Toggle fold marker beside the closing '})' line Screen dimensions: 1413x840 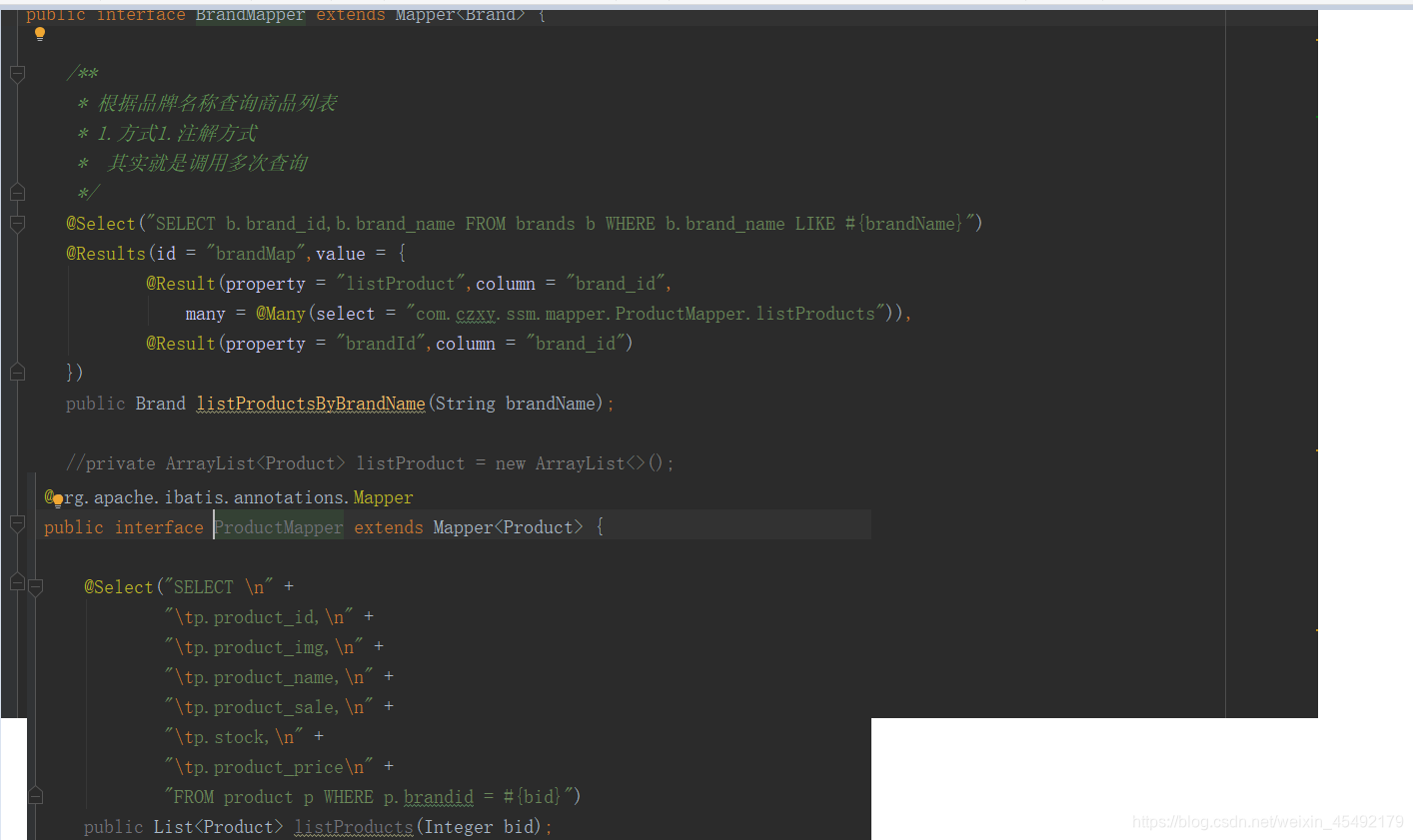17,373
